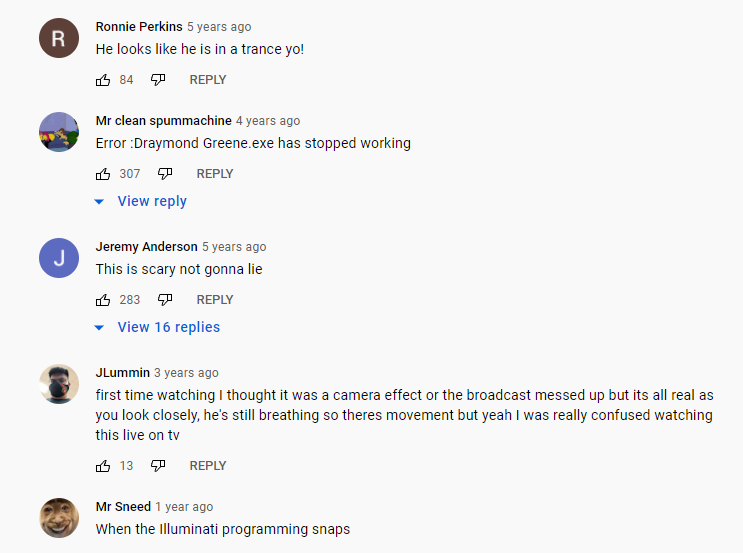The height and width of the screenshot is (553, 743).
Task: Dislike the Draymond Greene.exe comment
Action: (165, 174)
